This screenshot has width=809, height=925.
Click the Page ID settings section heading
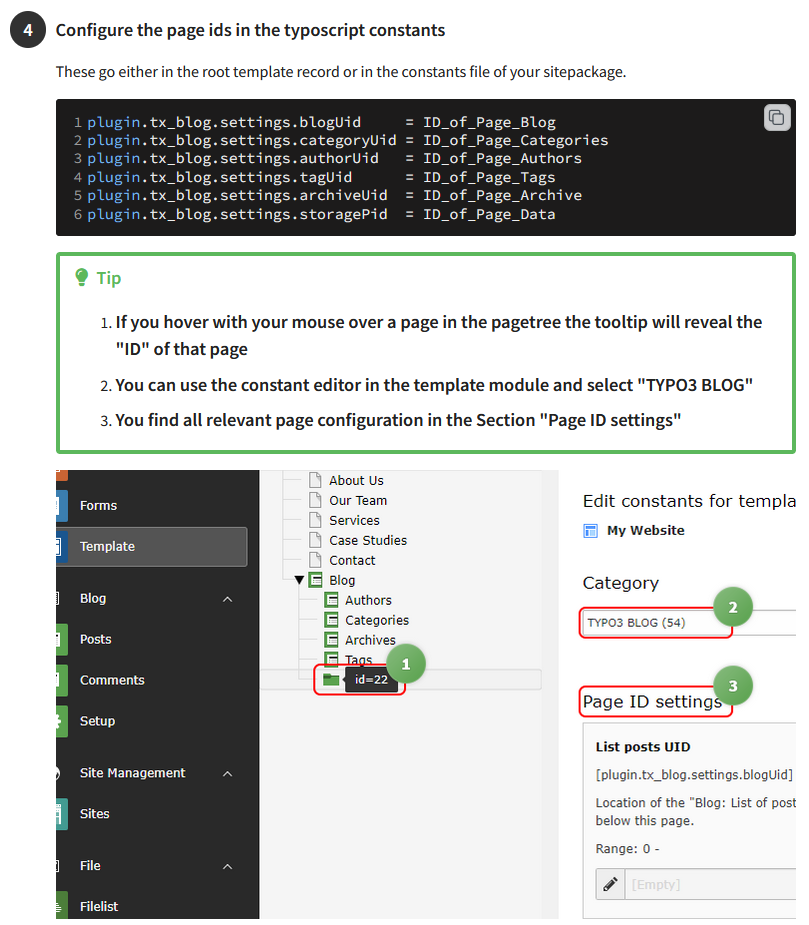click(652, 701)
